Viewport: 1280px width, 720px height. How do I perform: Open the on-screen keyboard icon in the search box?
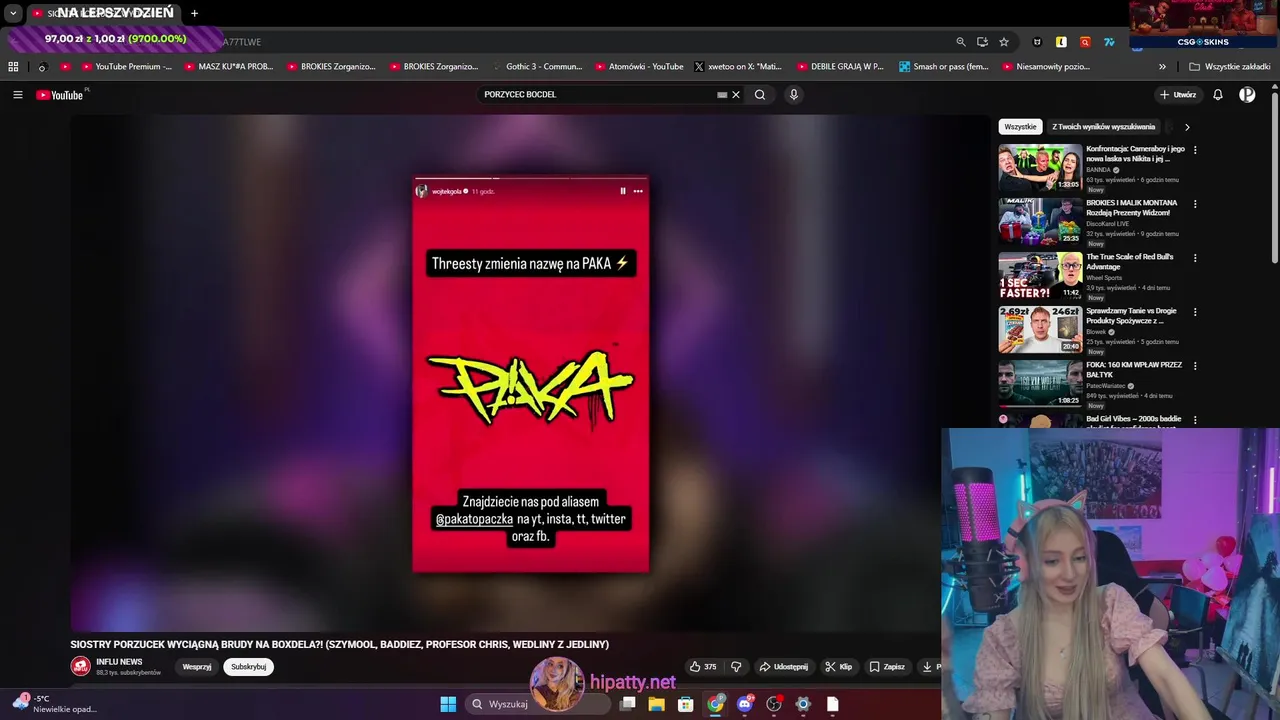click(x=722, y=95)
